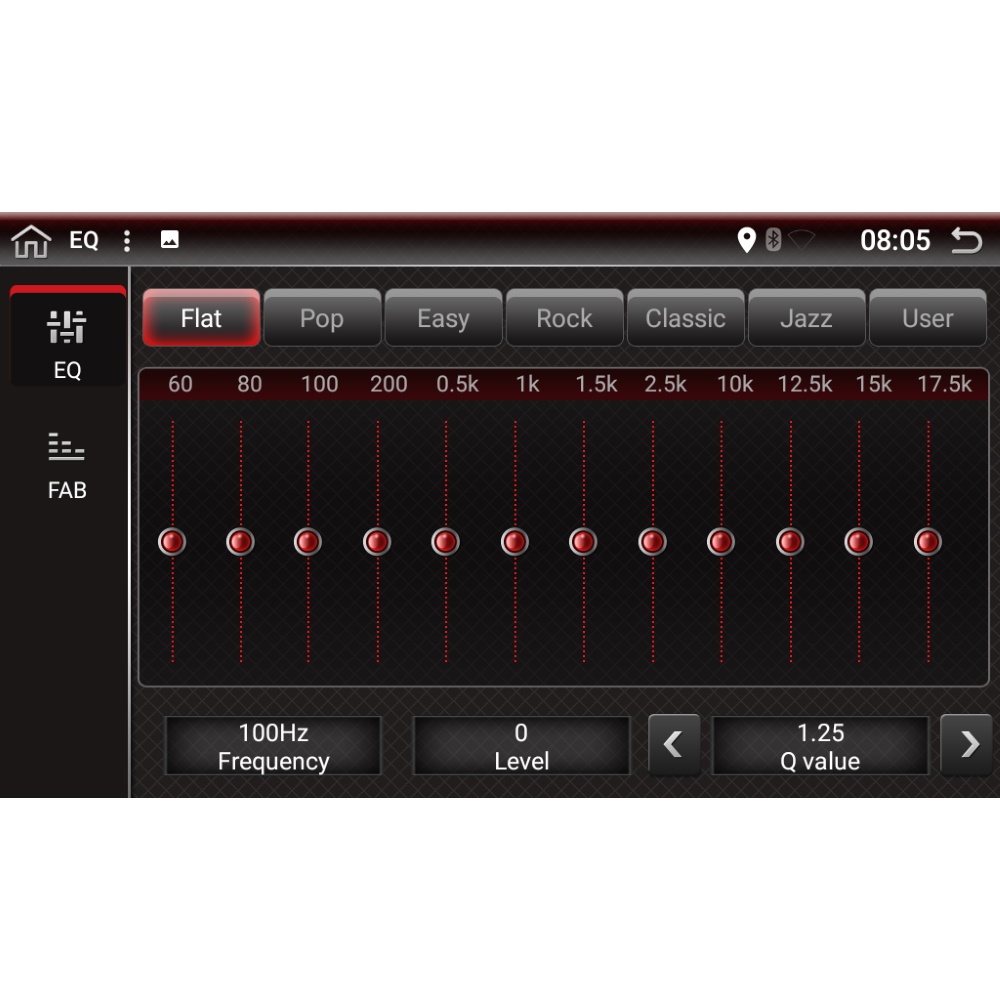Click the 0.5k frequency label
1000x1000 pixels.
pyautogui.click(x=457, y=384)
